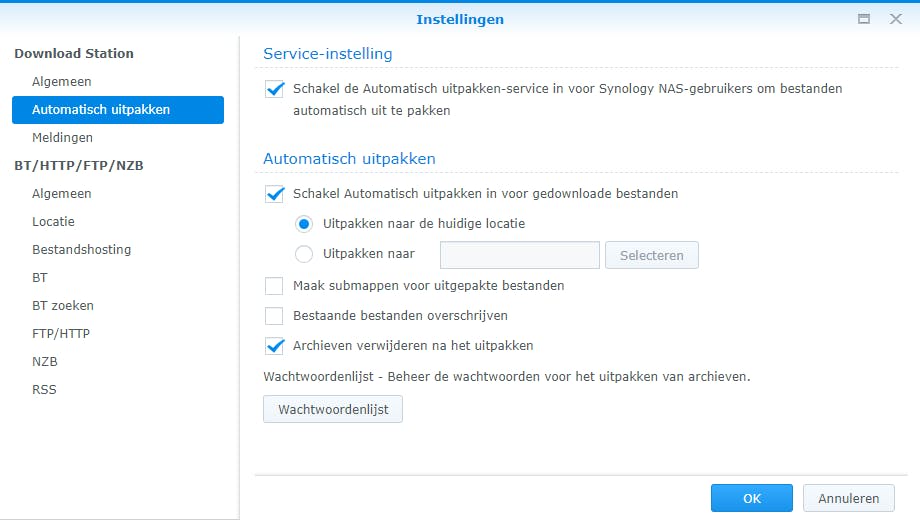Open the BT zoeken section
Viewport: 920px width, 520px height.
pos(63,306)
